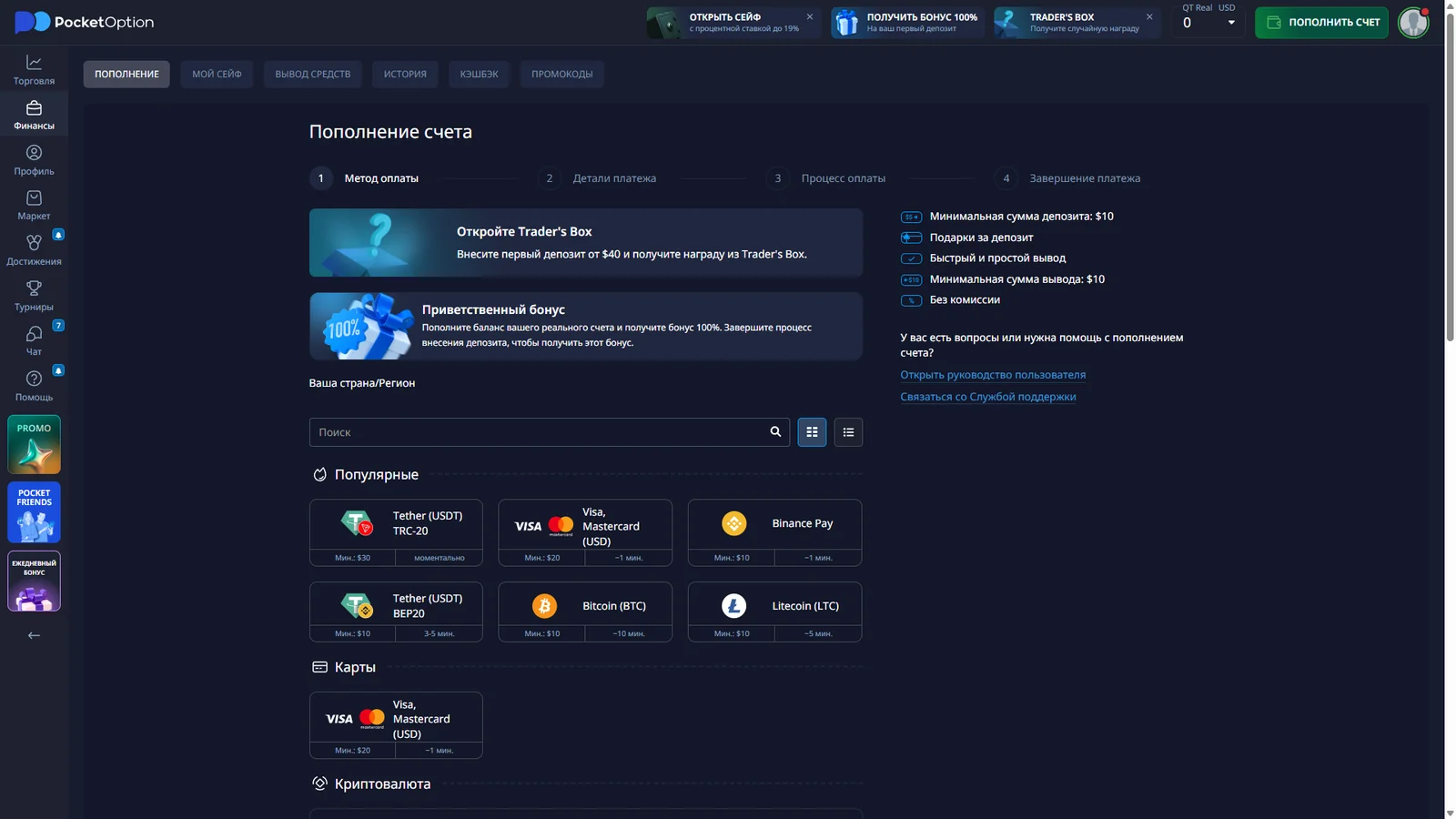Click the Ваша страна/Регион label
The width and height of the screenshot is (1456, 819).
[362, 383]
